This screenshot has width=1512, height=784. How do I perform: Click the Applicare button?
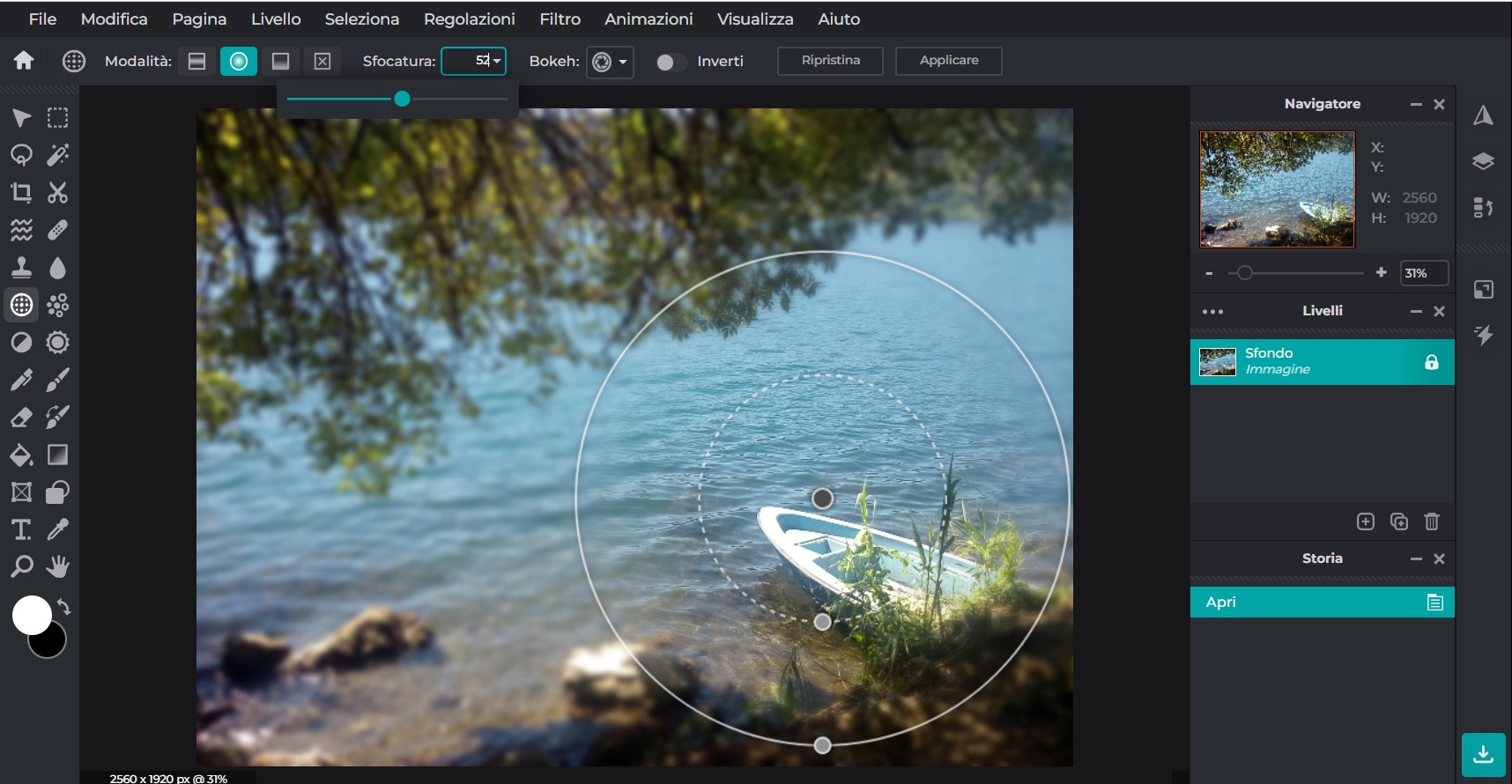(x=948, y=61)
